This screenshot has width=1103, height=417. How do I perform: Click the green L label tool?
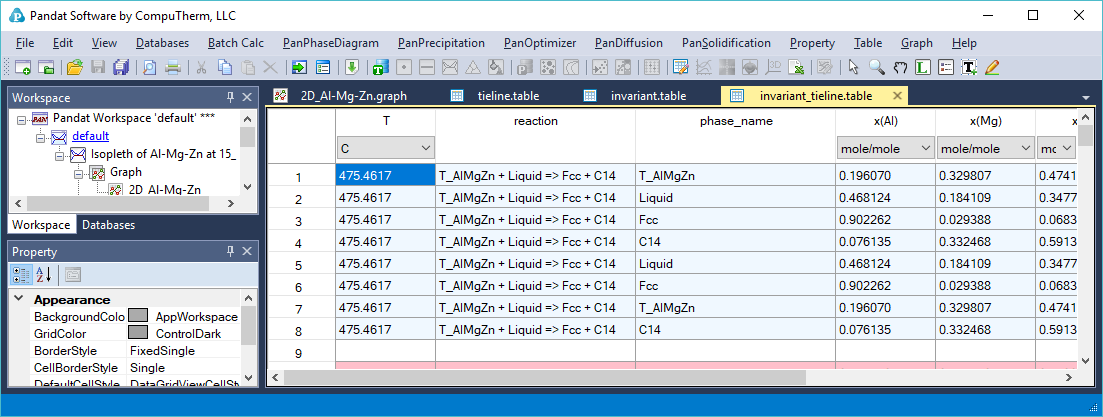click(x=922, y=68)
